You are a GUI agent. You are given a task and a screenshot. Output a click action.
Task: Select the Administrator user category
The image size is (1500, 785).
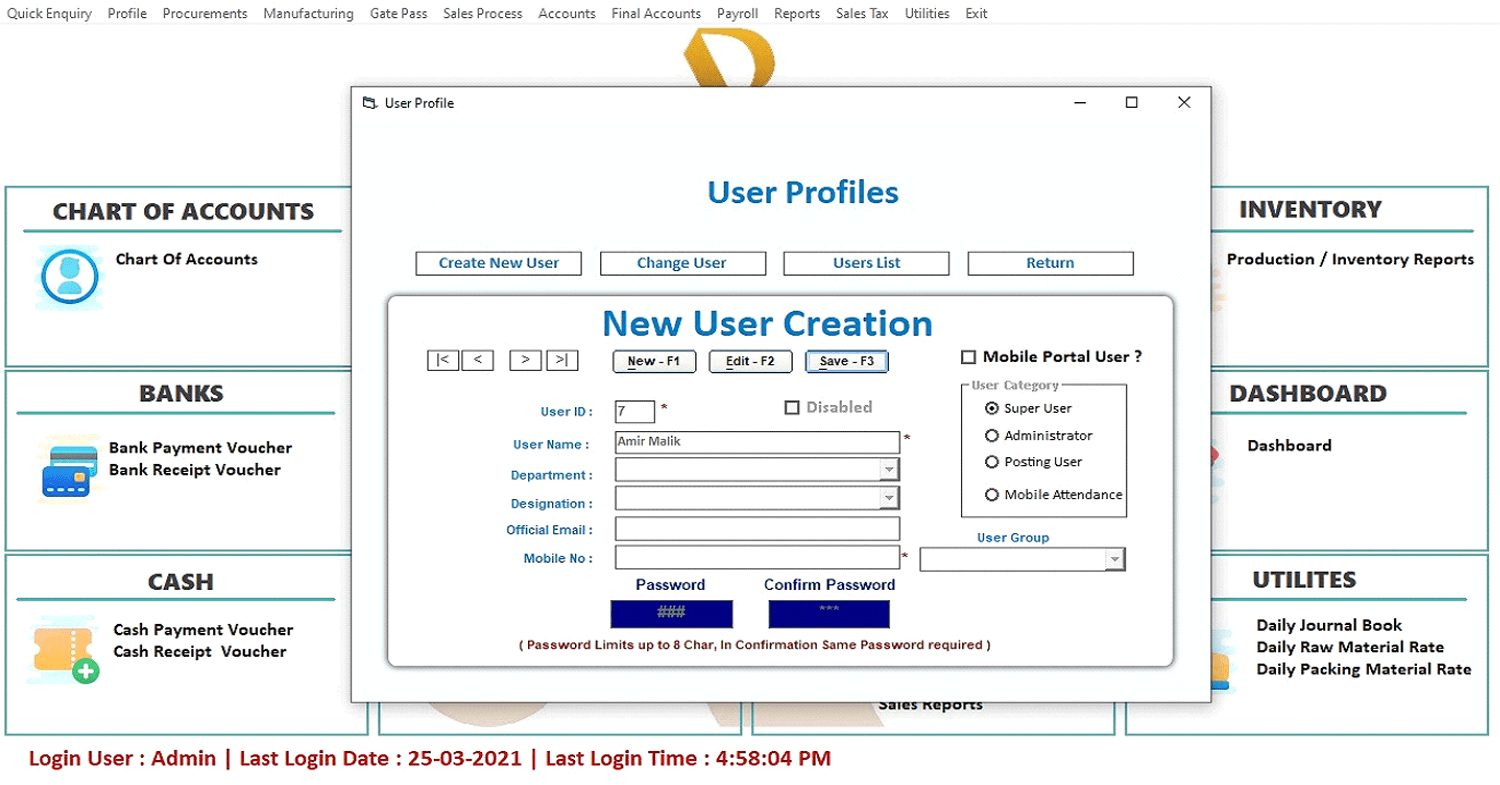point(992,436)
